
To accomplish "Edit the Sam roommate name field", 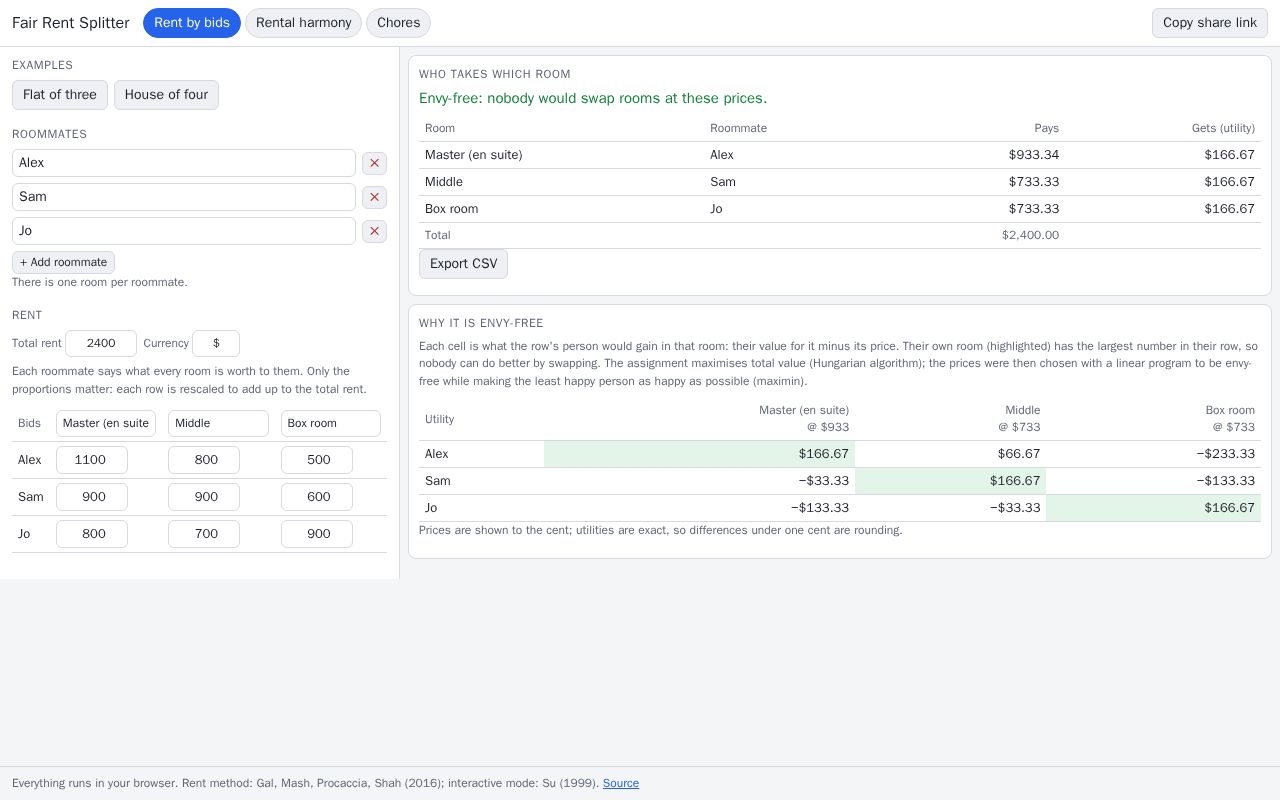I will pyautogui.click(x=184, y=197).
